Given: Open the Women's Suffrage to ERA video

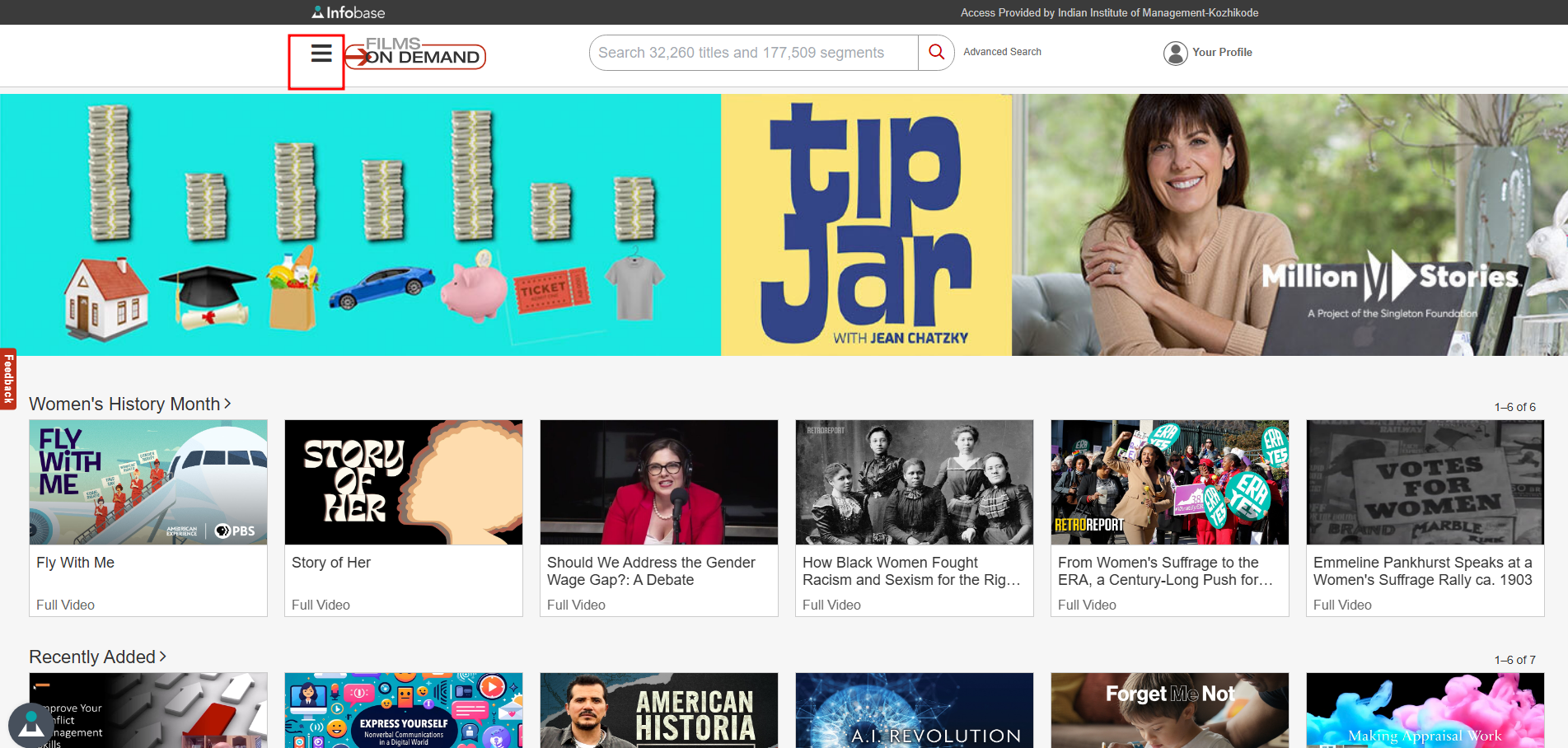Looking at the screenshot, I should 1169,482.
